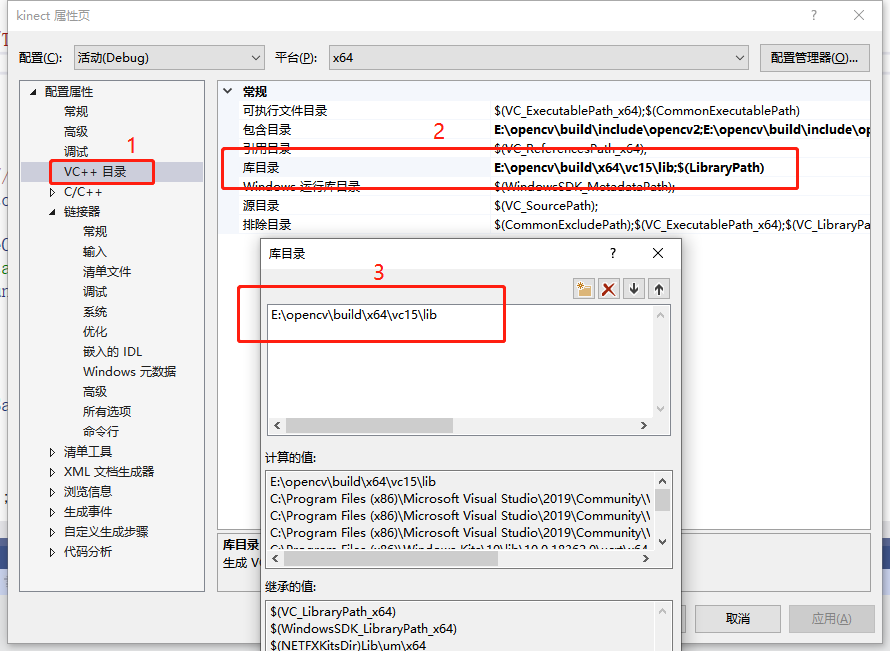Select 清单文件 under 链接器
This screenshot has width=890, height=651.
click(107, 272)
